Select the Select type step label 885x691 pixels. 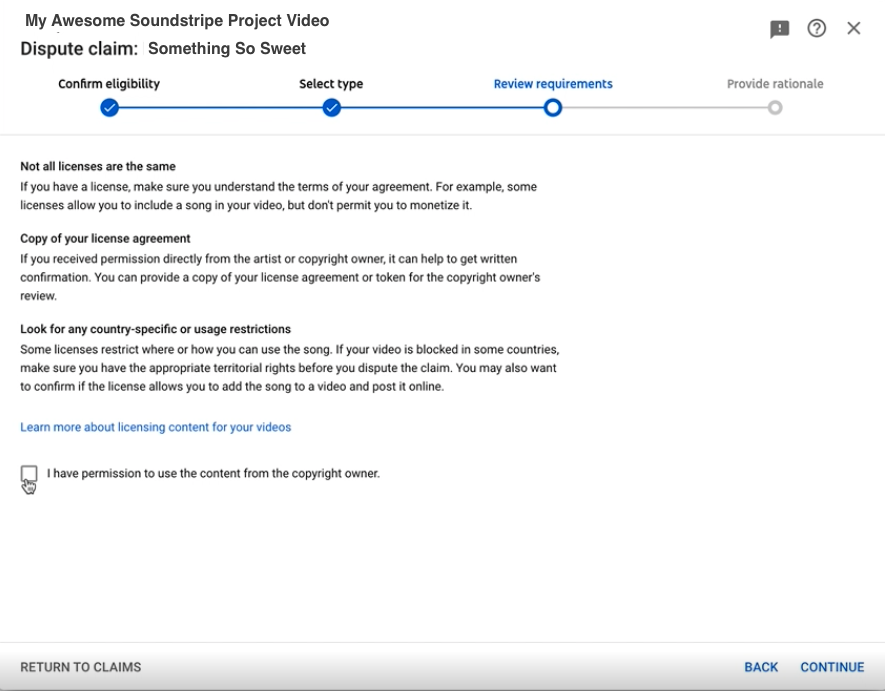(x=331, y=84)
